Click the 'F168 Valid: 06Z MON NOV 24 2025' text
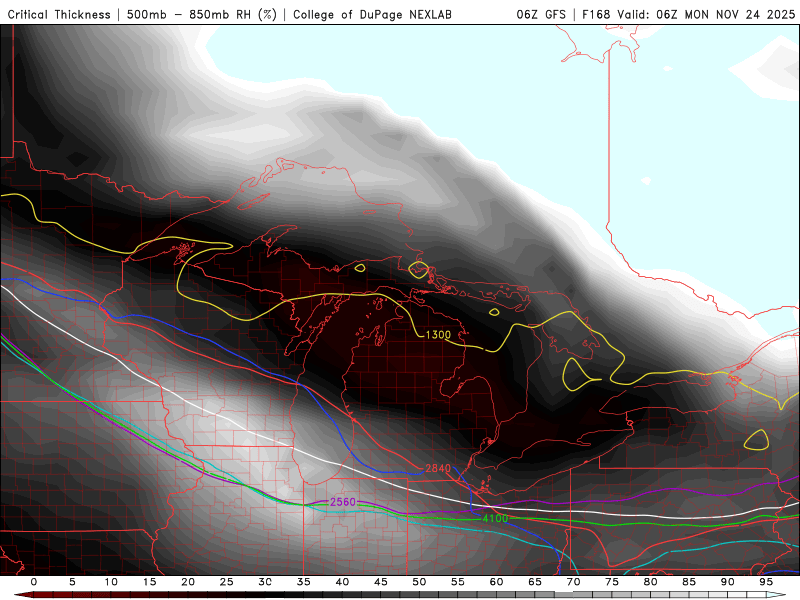 [688, 14]
